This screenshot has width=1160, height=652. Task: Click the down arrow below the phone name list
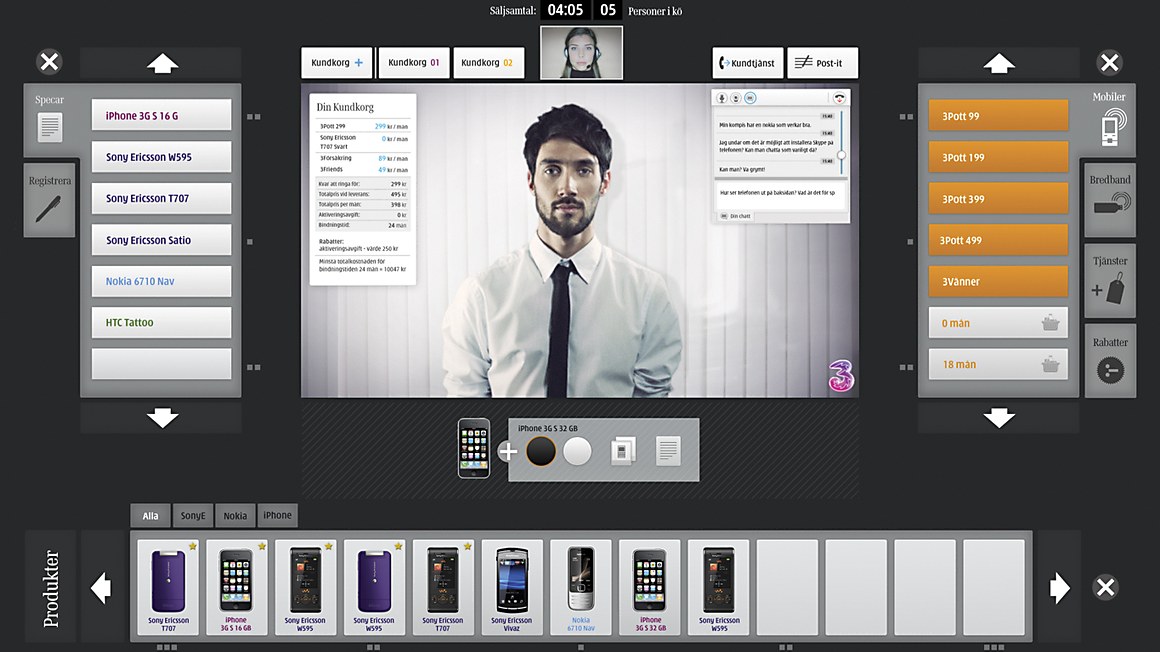162,418
